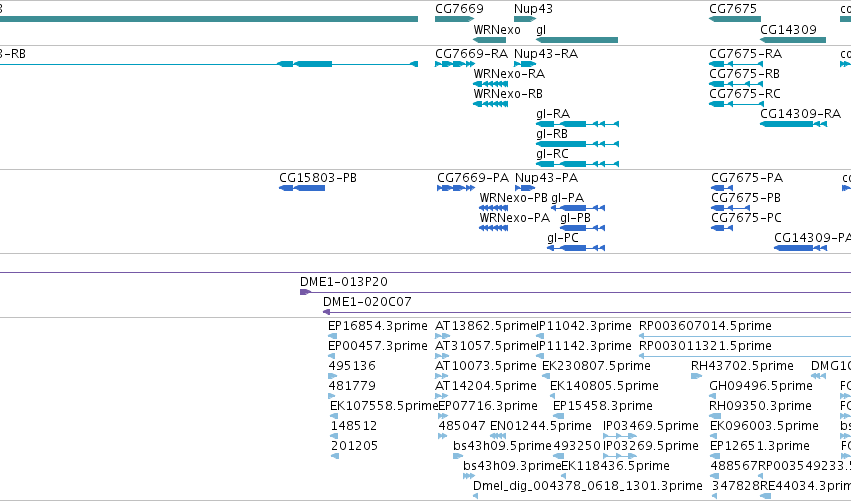This screenshot has width=851, height=501.
Task: Click EST RP003607014.5prime label
Action: [705, 326]
